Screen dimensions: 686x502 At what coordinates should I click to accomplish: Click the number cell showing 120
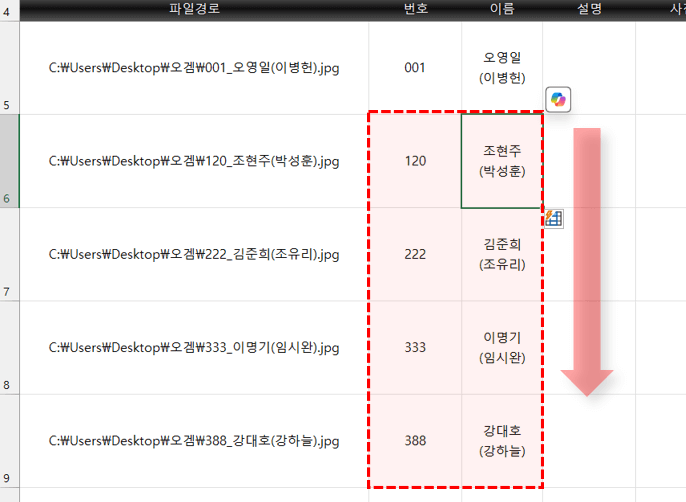pyautogui.click(x=415, y=161)
